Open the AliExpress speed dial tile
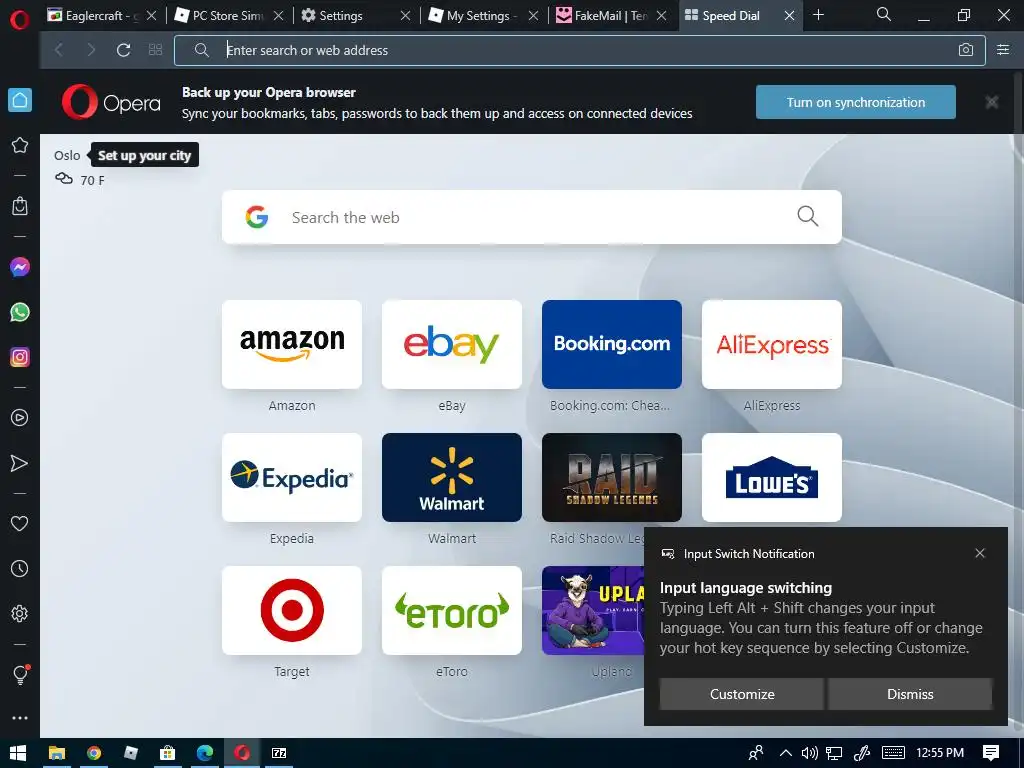The height and width of the screenshot is (768, 1024). (772, 344)
